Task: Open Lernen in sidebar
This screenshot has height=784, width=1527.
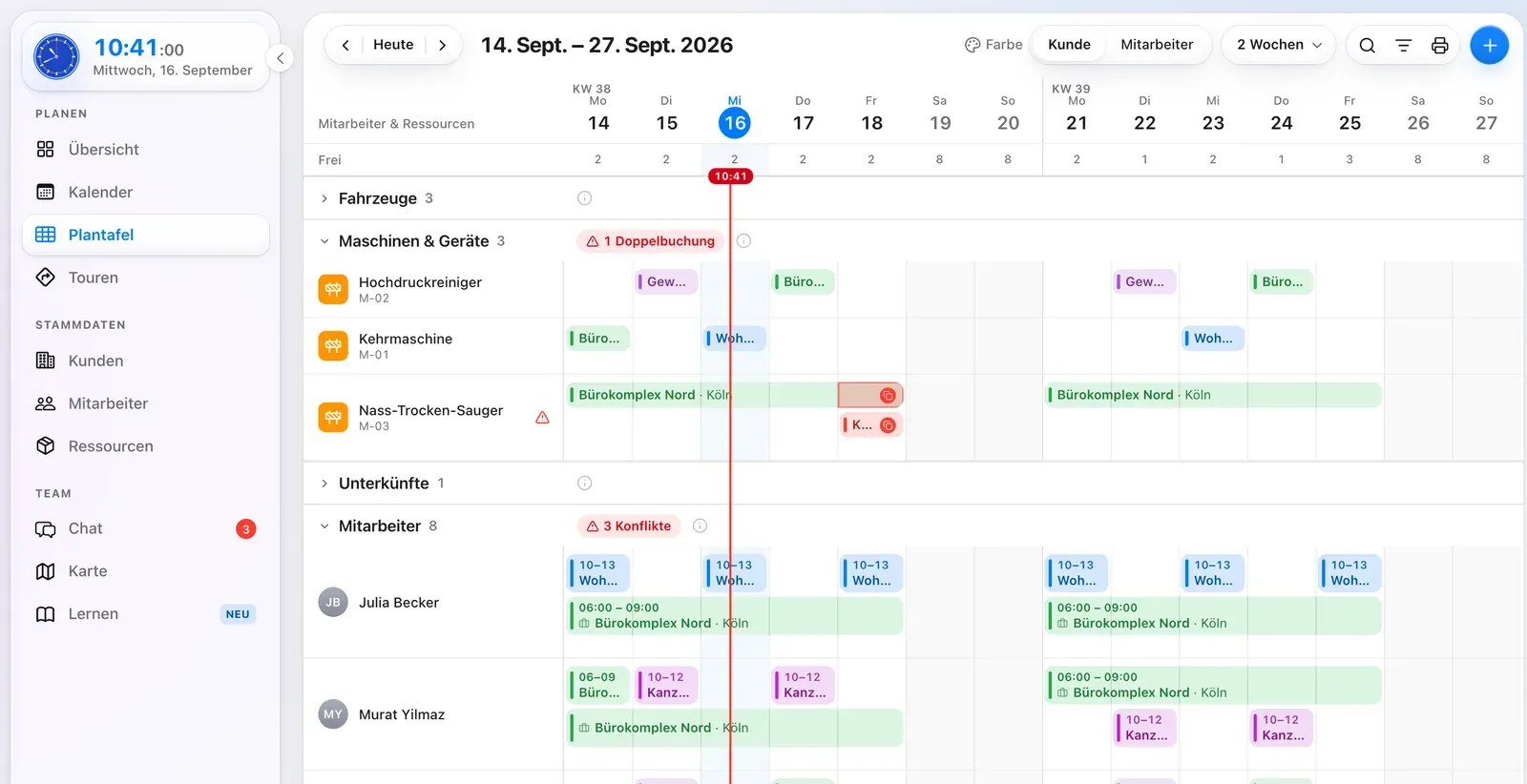Action: click(x=146, y=614)
